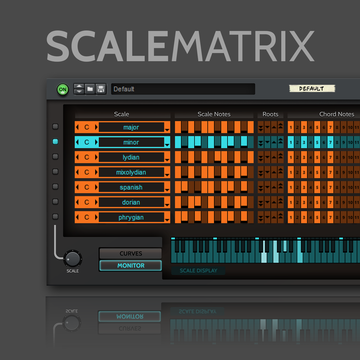The height and width of the screenshot is (360, 360).
Task: Select the major scale row radio button
Action: [55, 127]
